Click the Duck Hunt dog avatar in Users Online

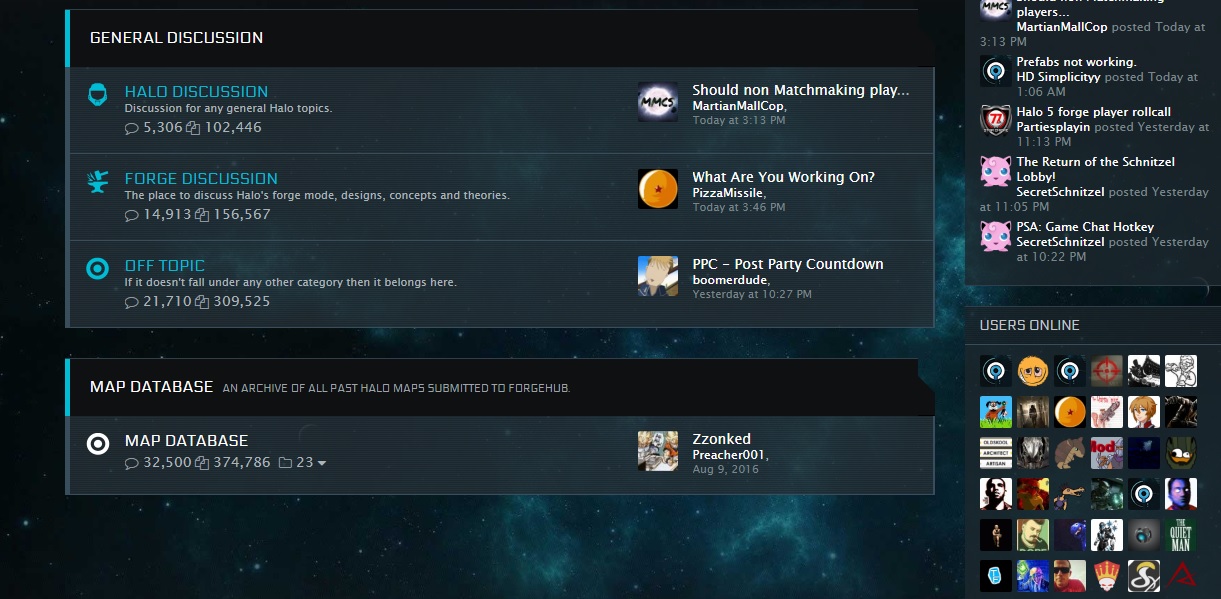995,412
